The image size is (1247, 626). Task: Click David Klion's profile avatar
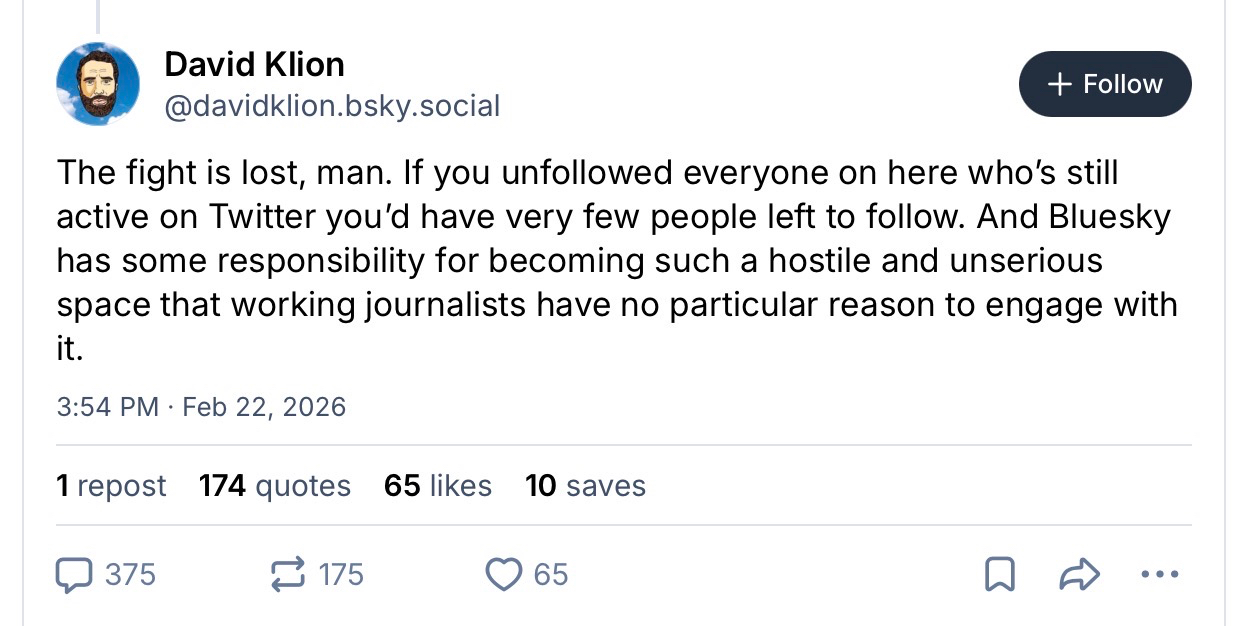coord(98,84)
